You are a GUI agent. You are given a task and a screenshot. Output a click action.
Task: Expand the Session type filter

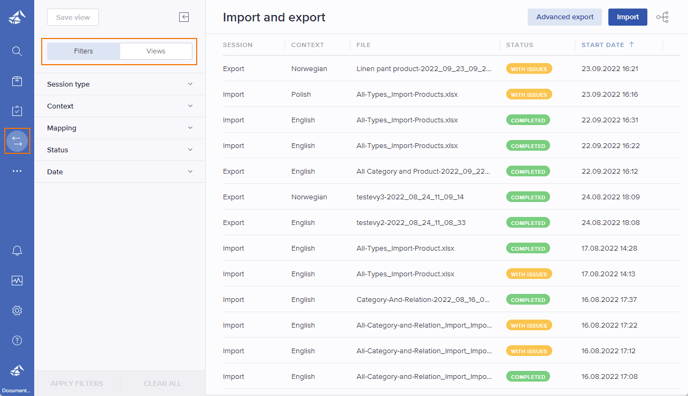pyautogui.click(x=119, y=84)
